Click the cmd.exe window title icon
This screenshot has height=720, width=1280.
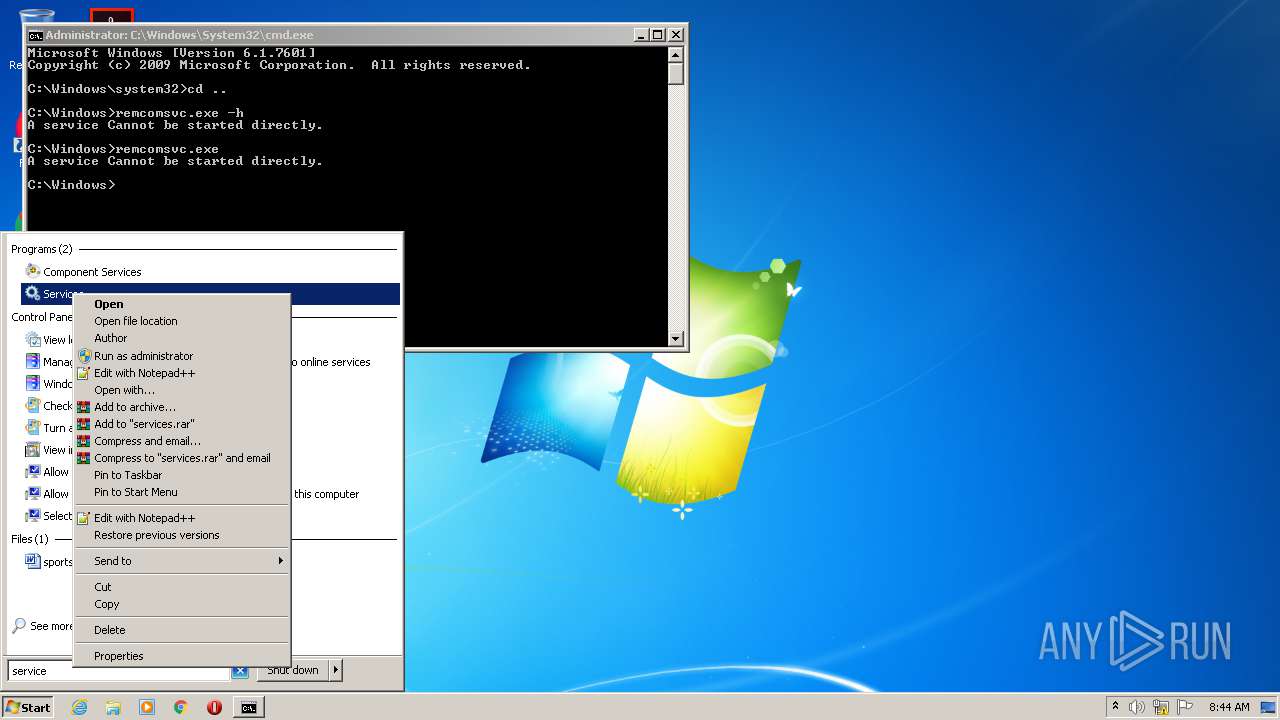click(x=36, y=35)
